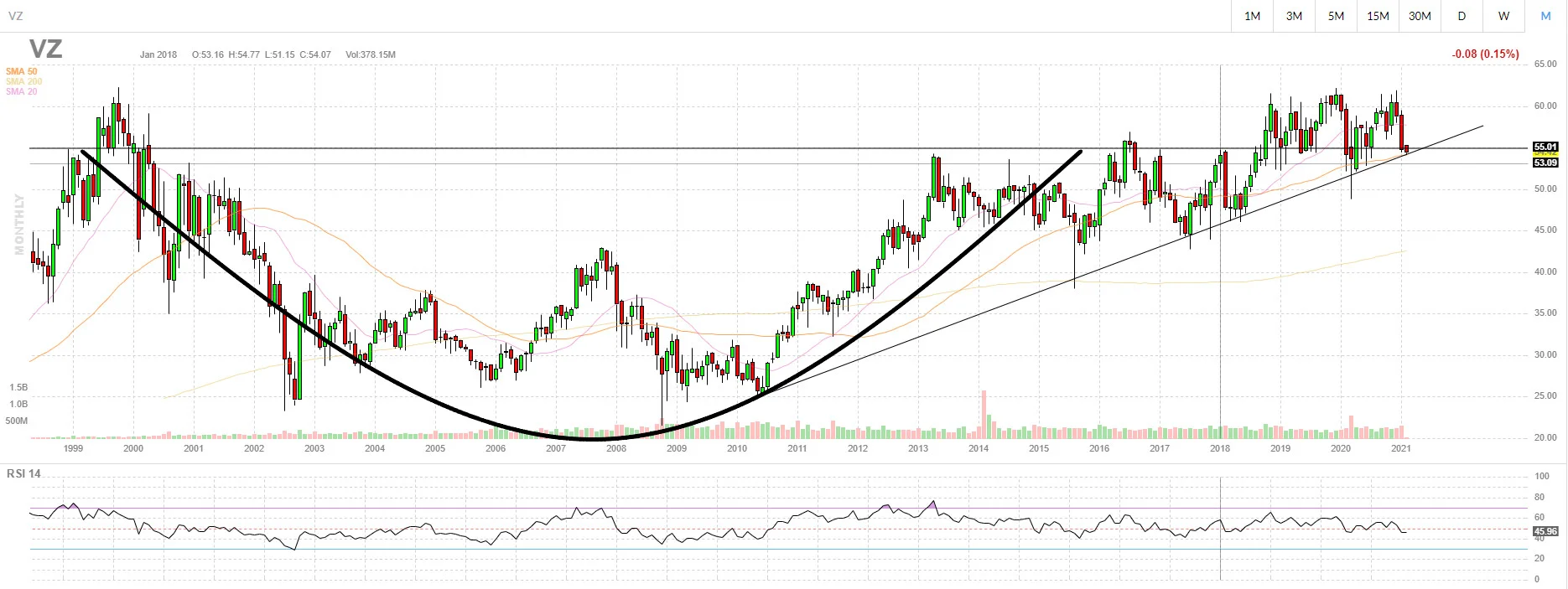Click the VZ symbol in the top header bar

15,16
